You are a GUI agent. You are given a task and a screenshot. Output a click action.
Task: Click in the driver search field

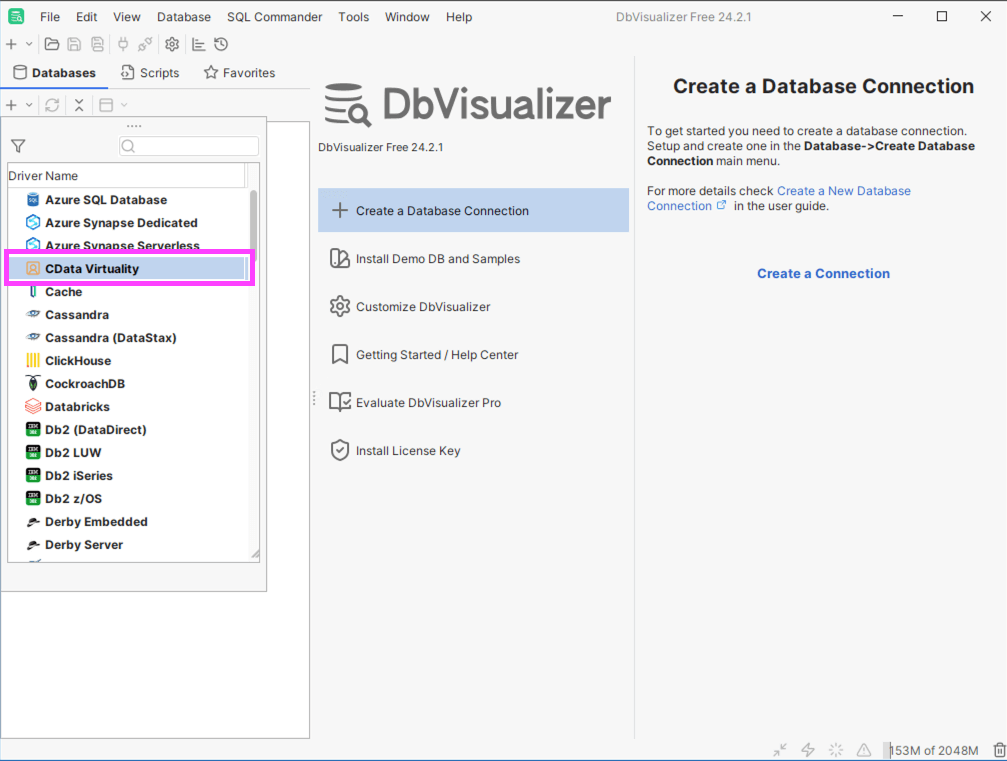point(188,146)
